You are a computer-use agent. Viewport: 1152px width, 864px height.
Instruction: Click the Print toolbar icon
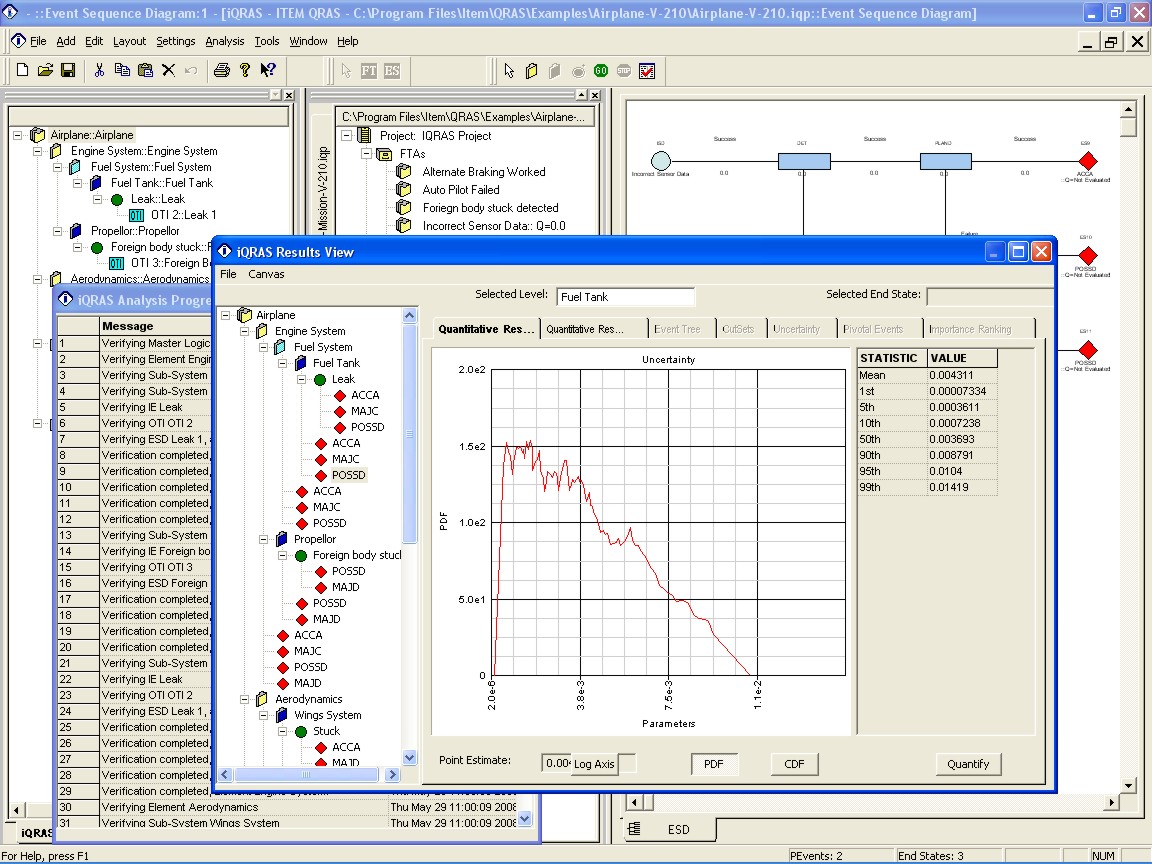pyautogui.click(x=222, y=71)
